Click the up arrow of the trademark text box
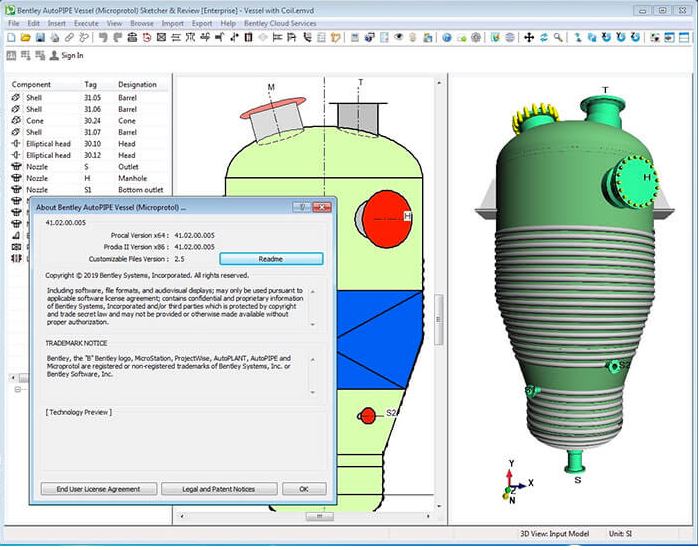 pyautogui.click(x=313, y=359)
